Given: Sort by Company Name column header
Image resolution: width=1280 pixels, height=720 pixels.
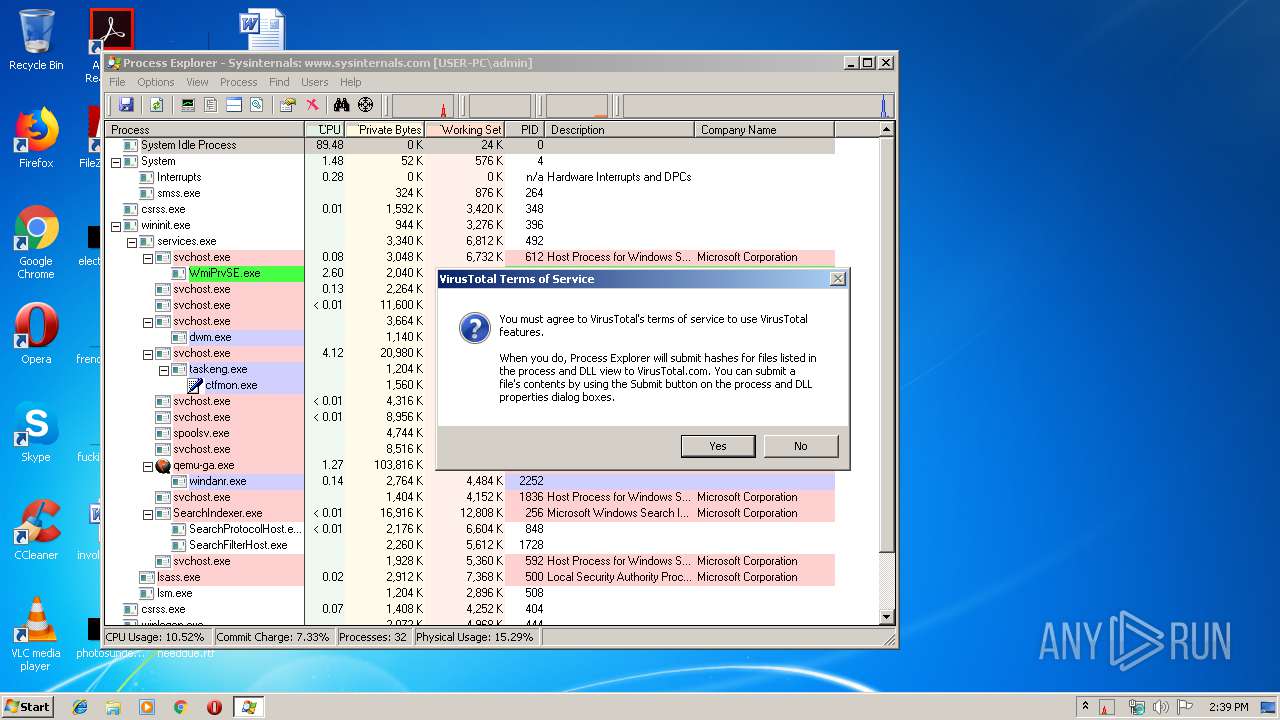Looking at the screenshot, I should pyautogui.click(x=764, y=130).
